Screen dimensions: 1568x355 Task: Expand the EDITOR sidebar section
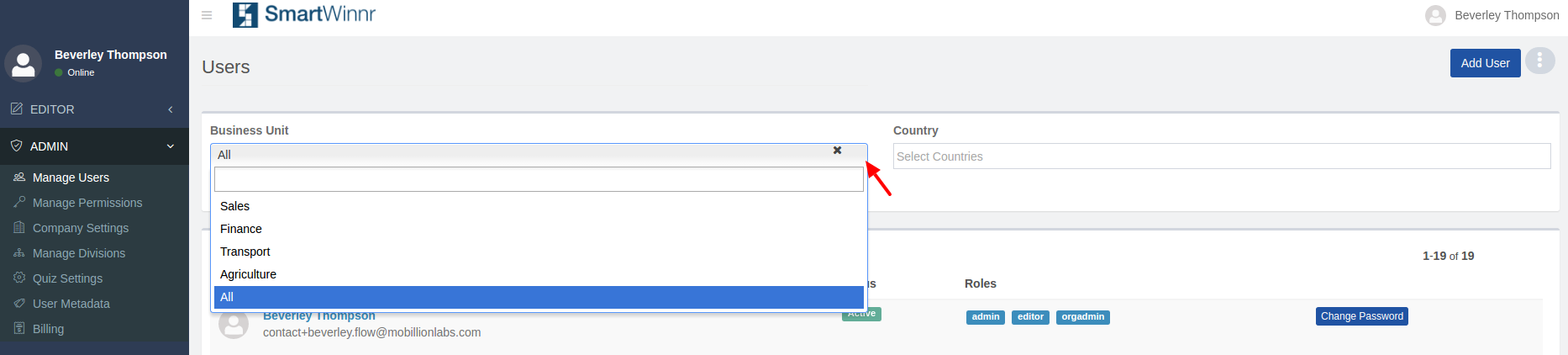click(94, 109)
